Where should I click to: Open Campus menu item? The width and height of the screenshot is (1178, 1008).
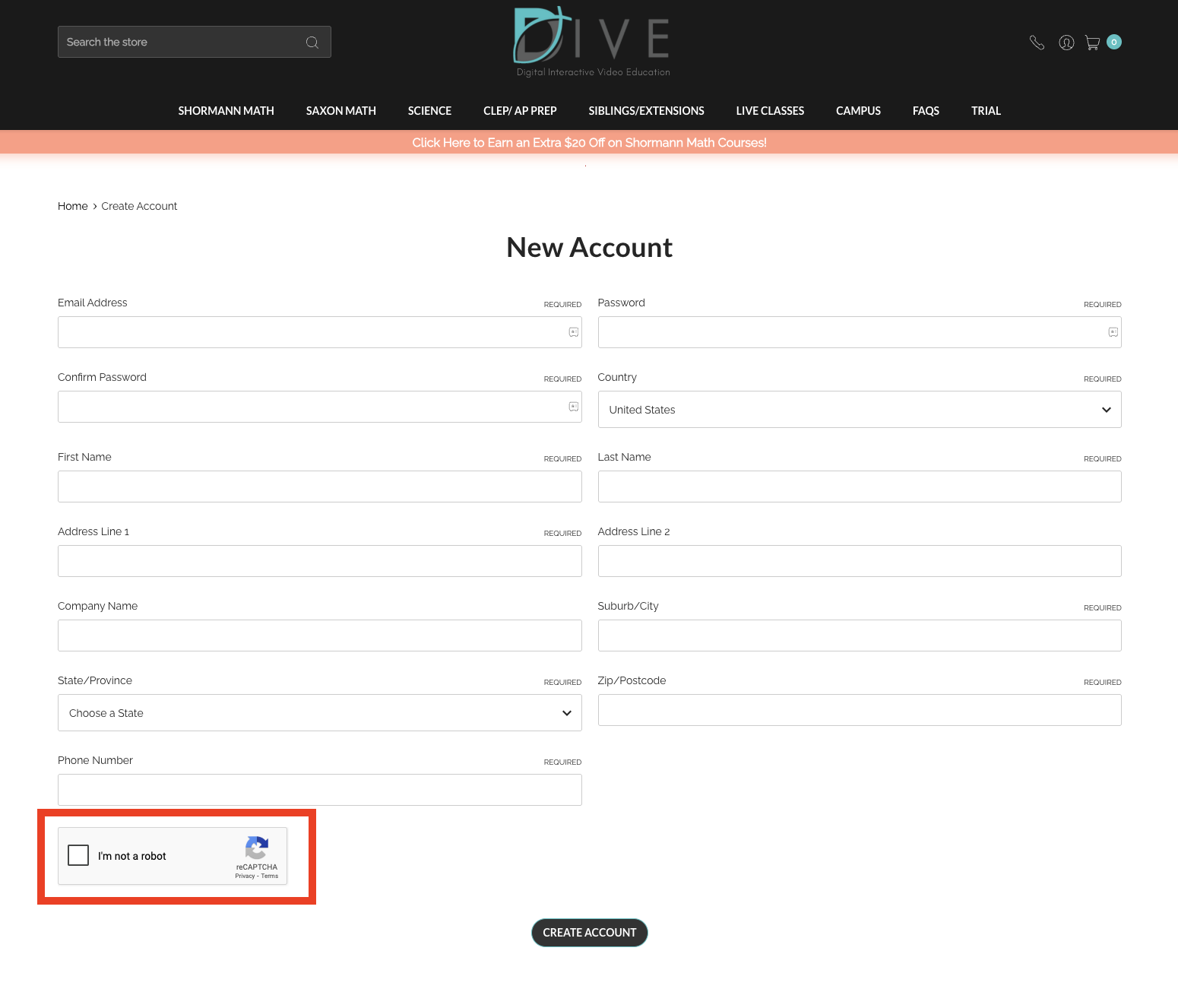pos(858,111)
